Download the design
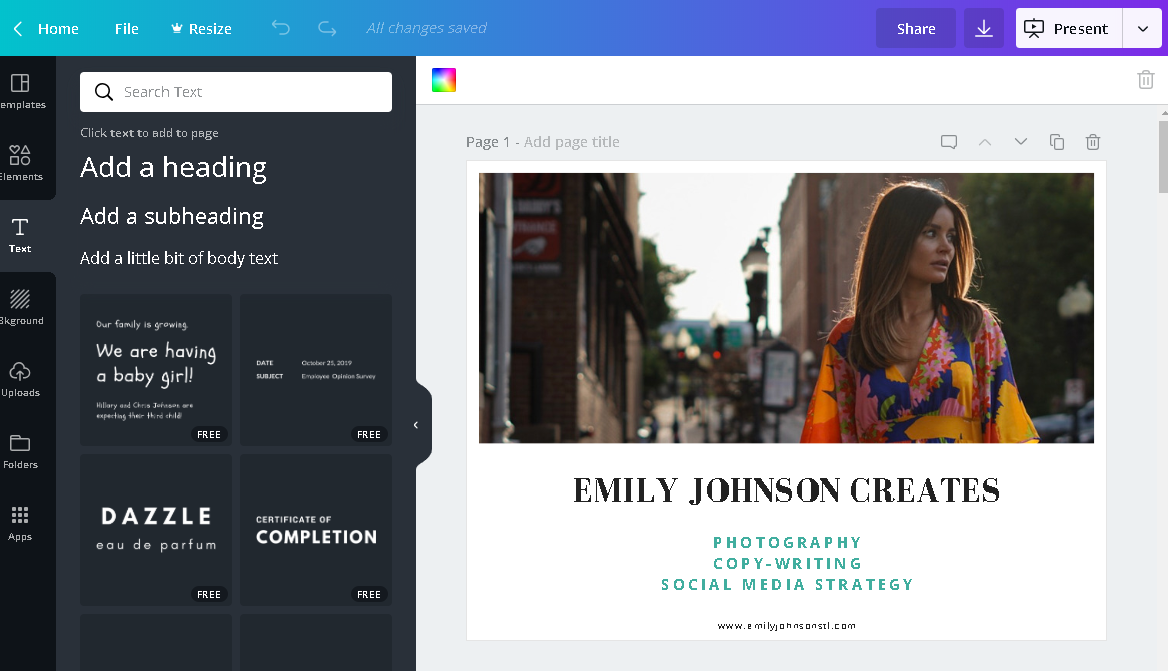The image size is (1168, 671). point(983,28)
